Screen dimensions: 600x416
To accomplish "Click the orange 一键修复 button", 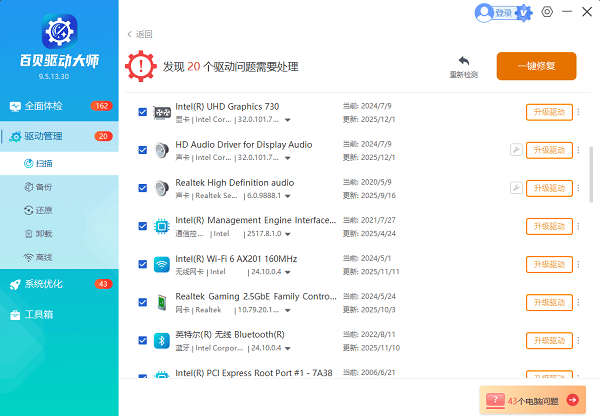I will pos(536,66).
